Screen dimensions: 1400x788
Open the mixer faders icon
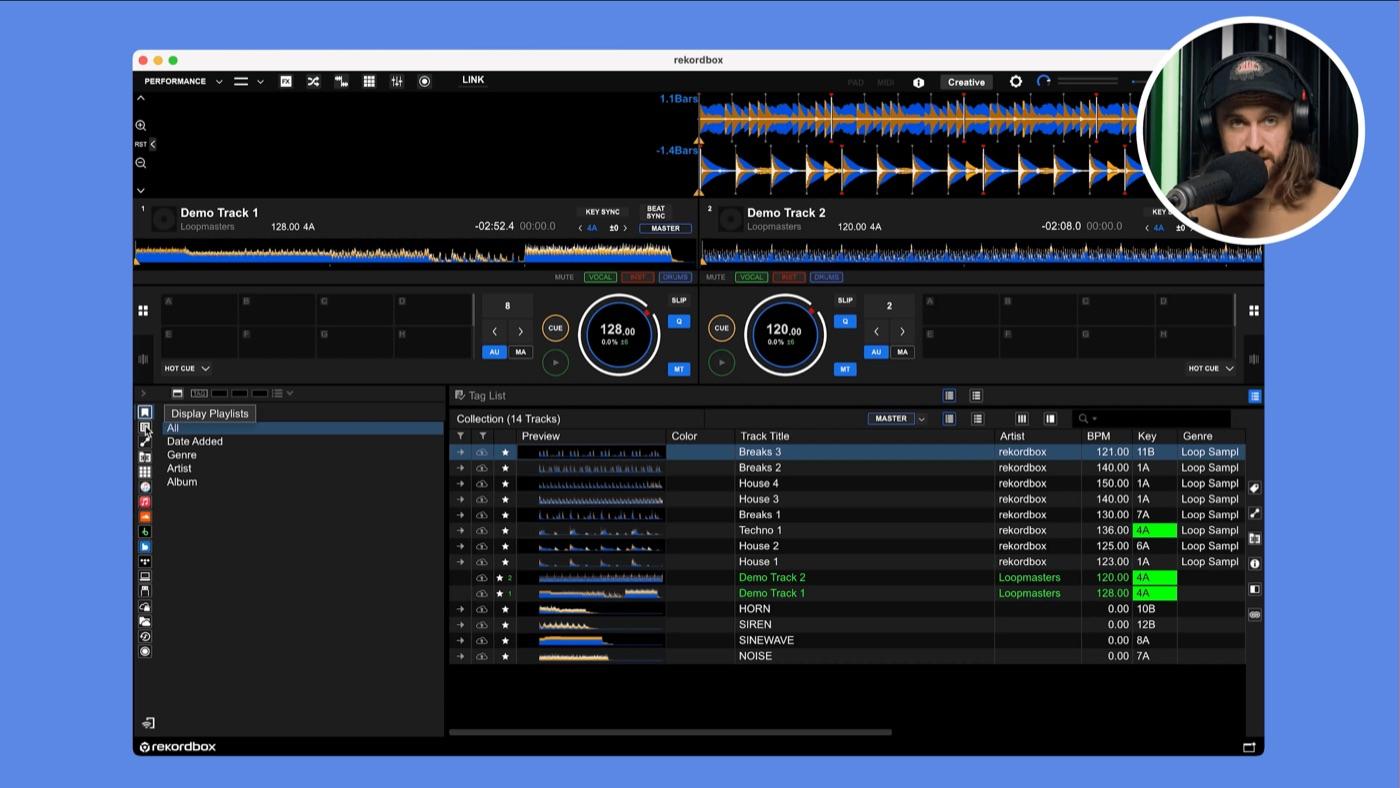pos(397,81)
